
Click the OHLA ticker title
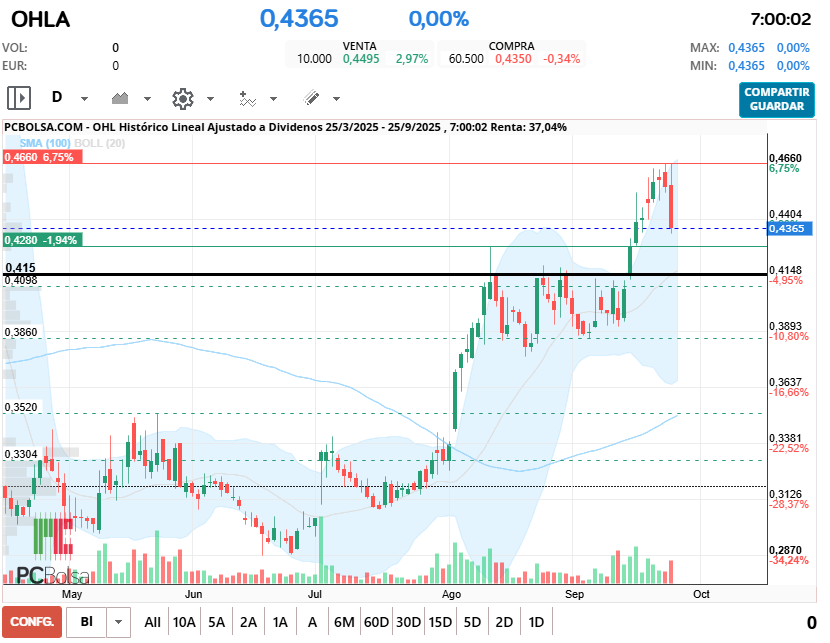coord(41,20)
